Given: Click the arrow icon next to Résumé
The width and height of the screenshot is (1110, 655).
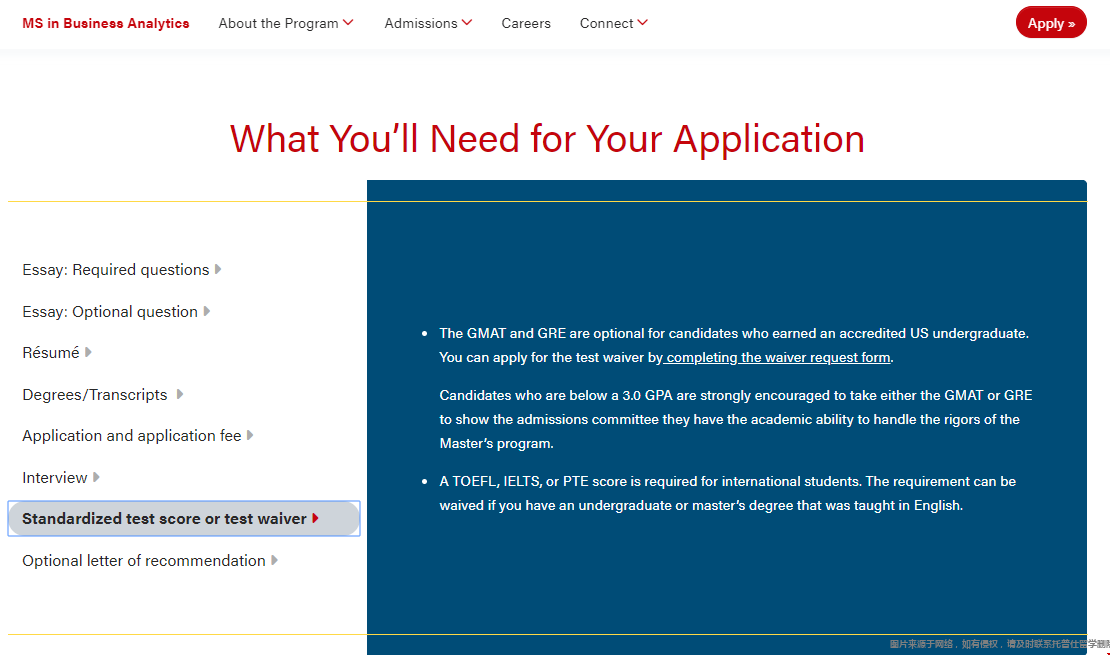Looking at the screenshot, I should 88,353.
